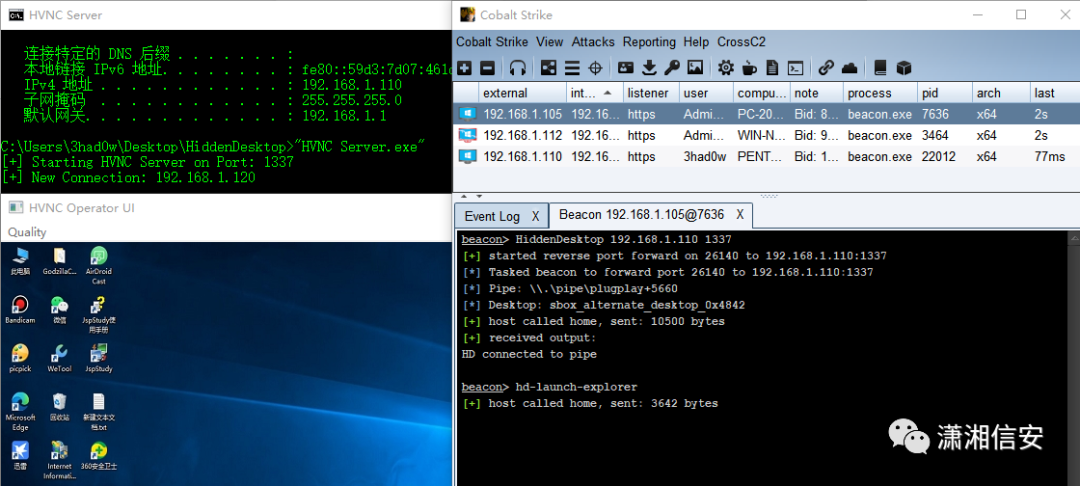Open the help book icon in toolbar
The width and height of the screenshot is (1080, 486).
880,67
